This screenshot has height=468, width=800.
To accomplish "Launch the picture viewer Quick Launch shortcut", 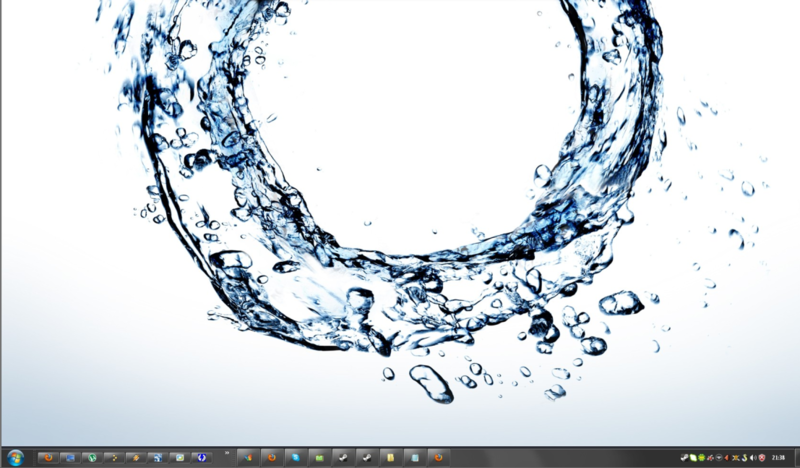I will pos(180,457).
